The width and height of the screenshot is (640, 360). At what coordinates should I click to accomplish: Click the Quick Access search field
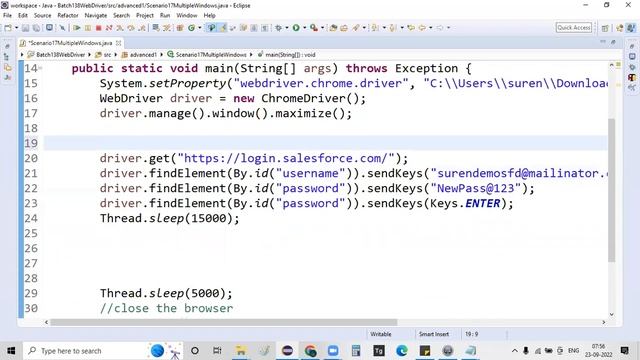[x=573, y=28]
